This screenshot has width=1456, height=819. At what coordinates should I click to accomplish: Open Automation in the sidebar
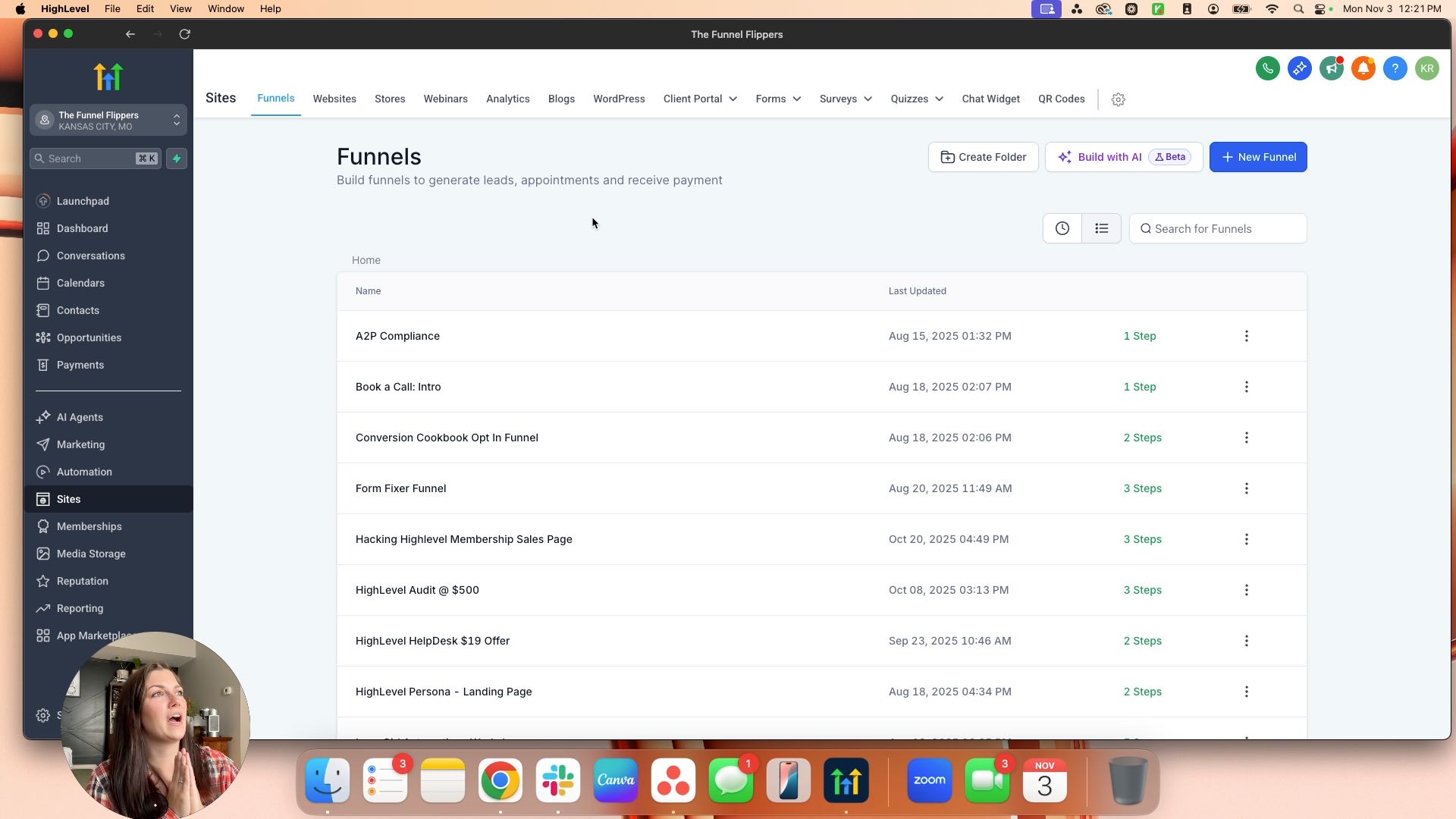pyautogui.click(x=84, y=472)
